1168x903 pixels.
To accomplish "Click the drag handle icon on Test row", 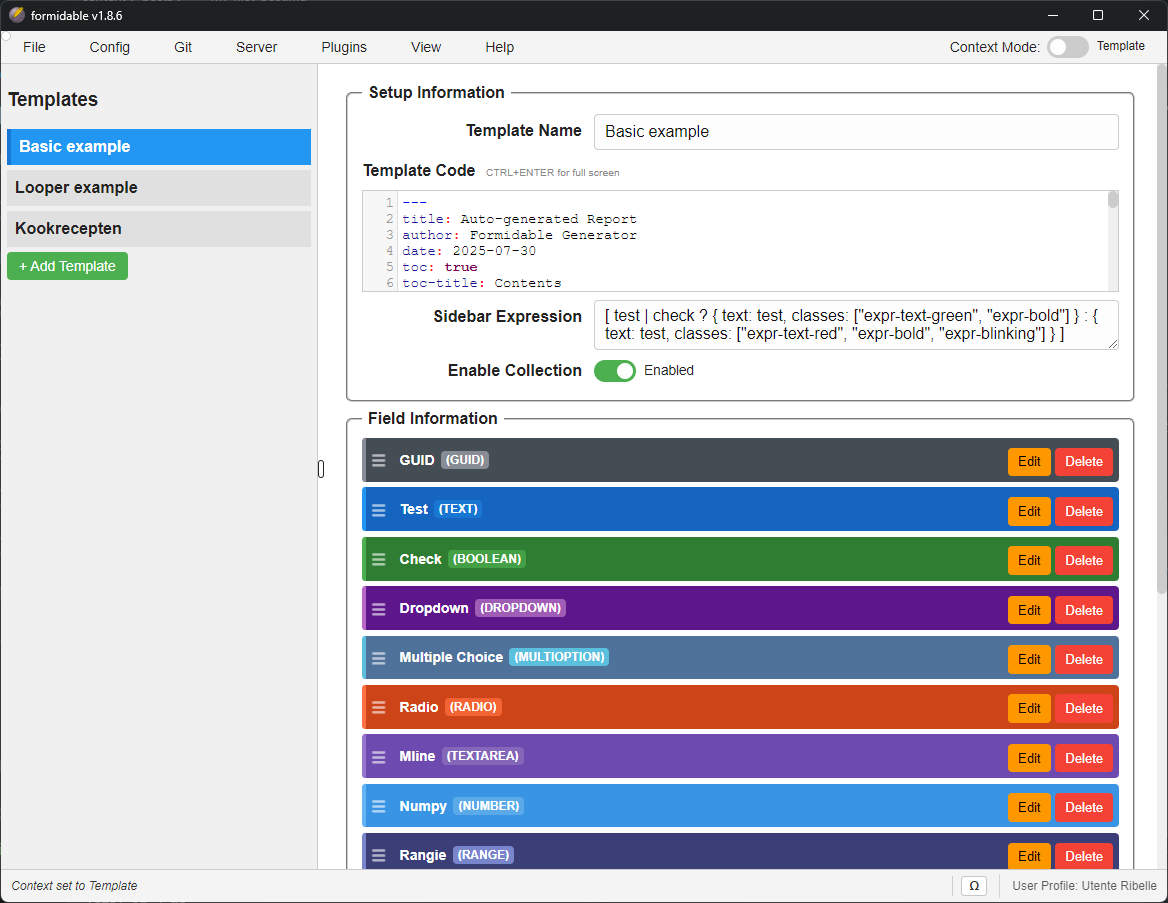I will 378,510.
